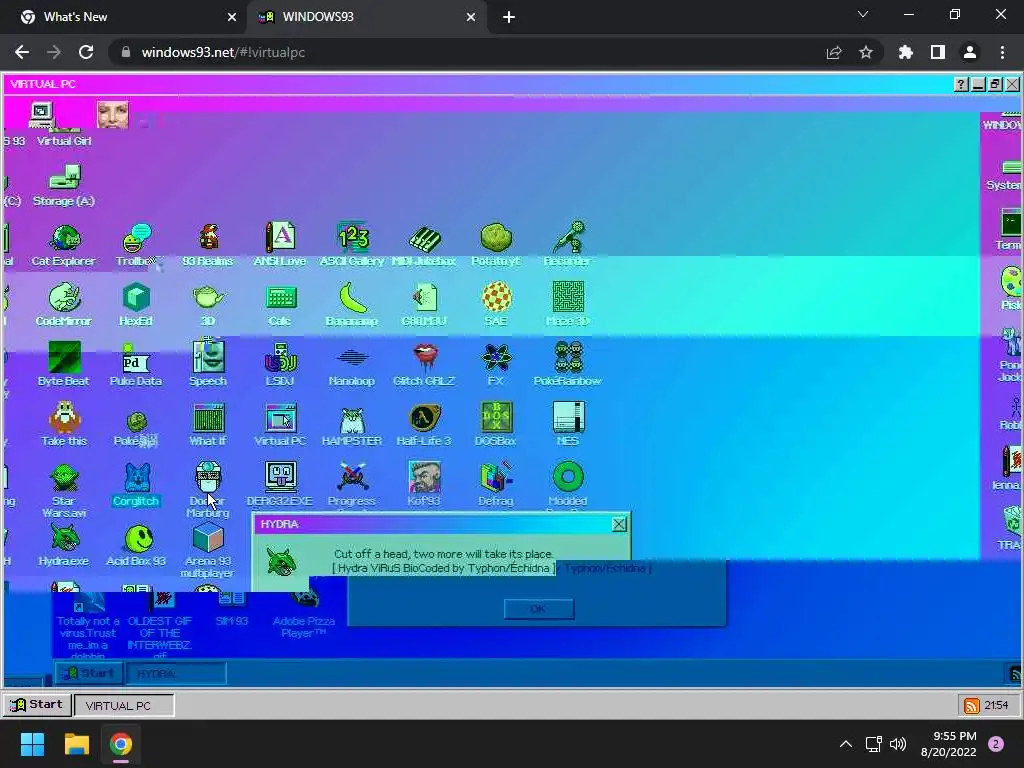Open the PokéRainbow icon

tap(568, 364)
